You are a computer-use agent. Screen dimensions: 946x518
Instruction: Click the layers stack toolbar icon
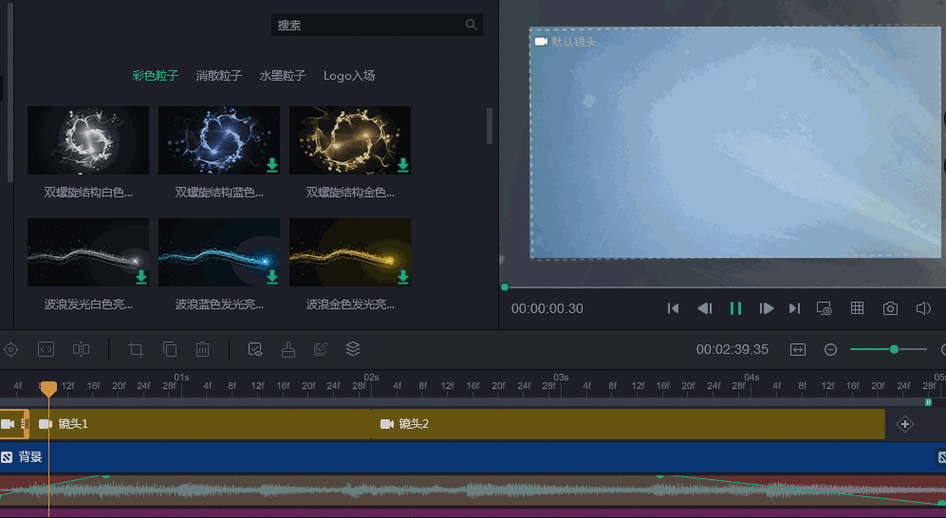353,349
